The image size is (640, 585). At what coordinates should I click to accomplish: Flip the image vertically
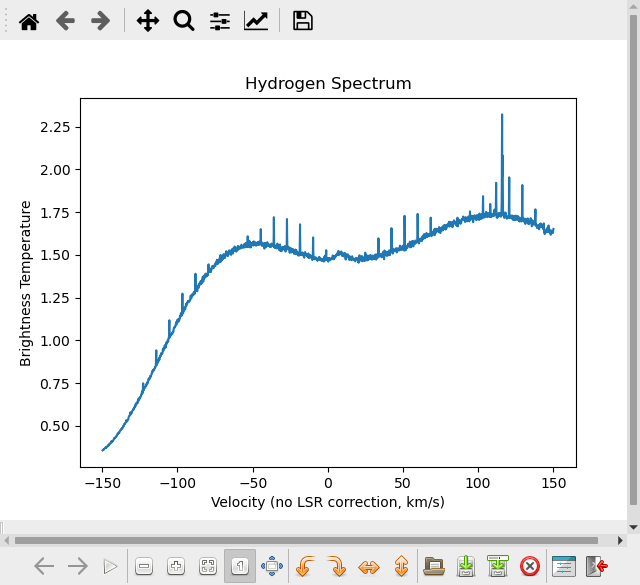pyautogui.click(x=401, y=566)
